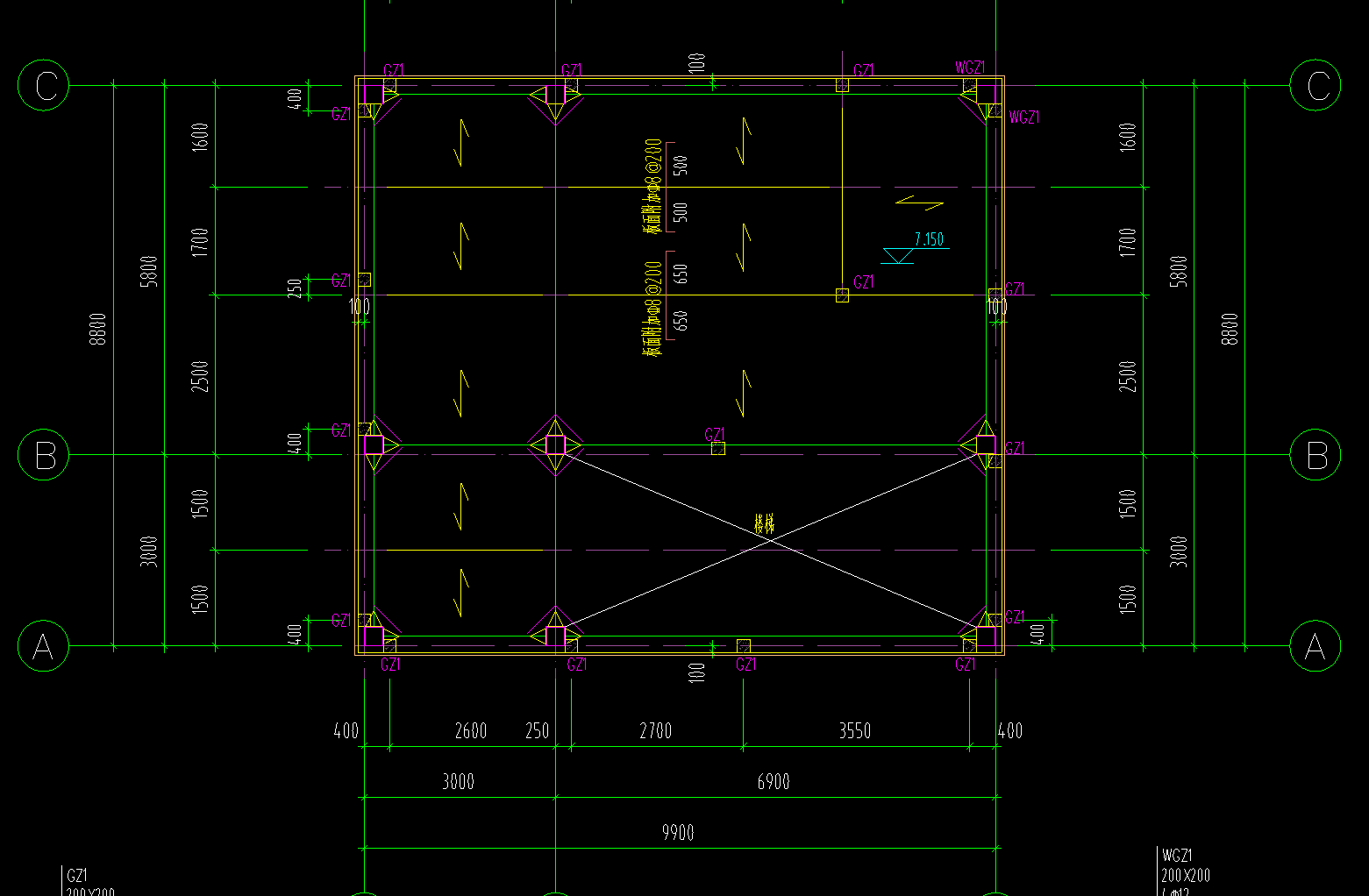Click the WGZ1 legend title at bottom right
The width and height of the screenshot is (1369, 896).
click(x=1177, y=856)
